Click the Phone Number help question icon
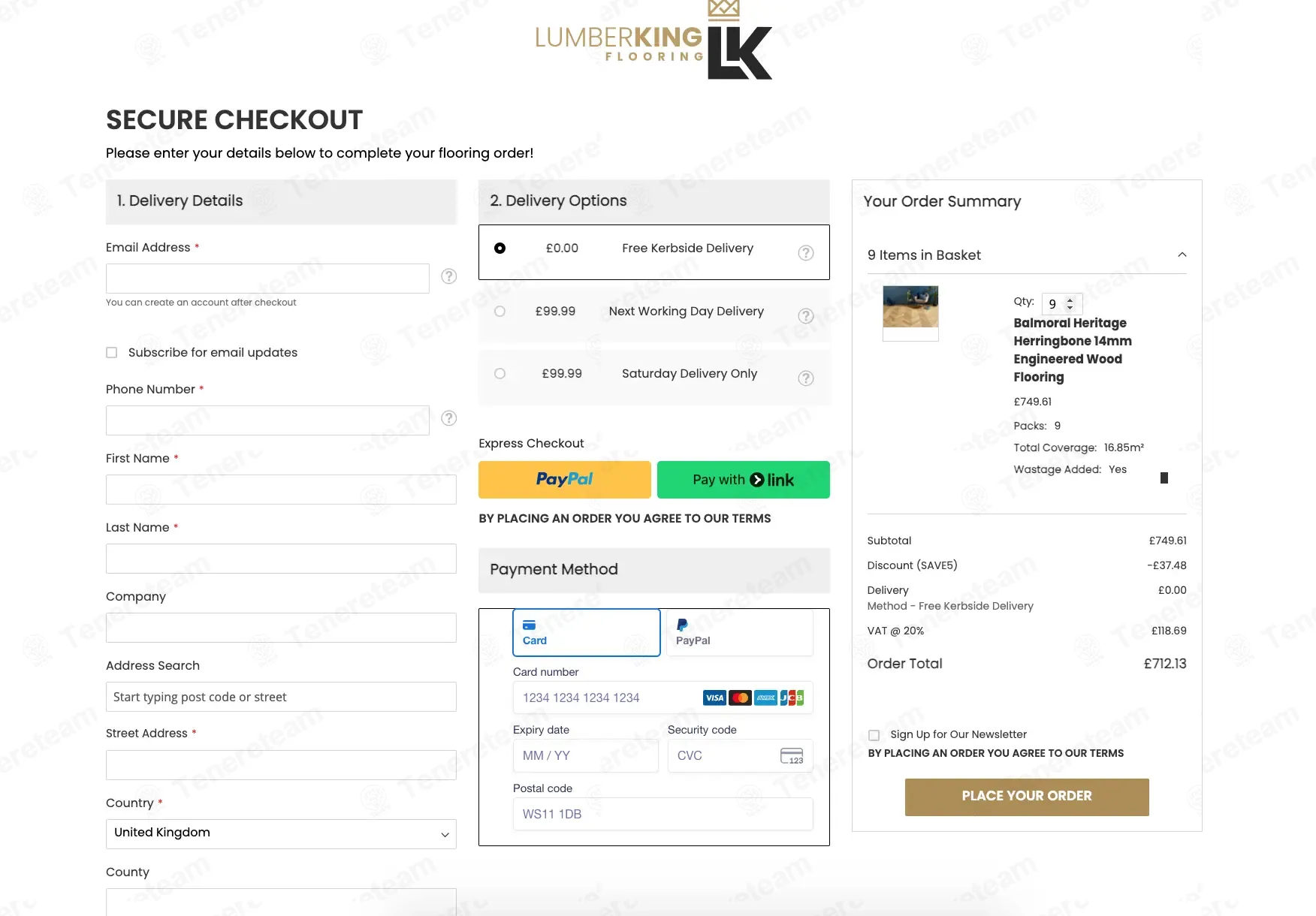The width and height of the screenshot is (1316, 916). click(x=448, y=418)
